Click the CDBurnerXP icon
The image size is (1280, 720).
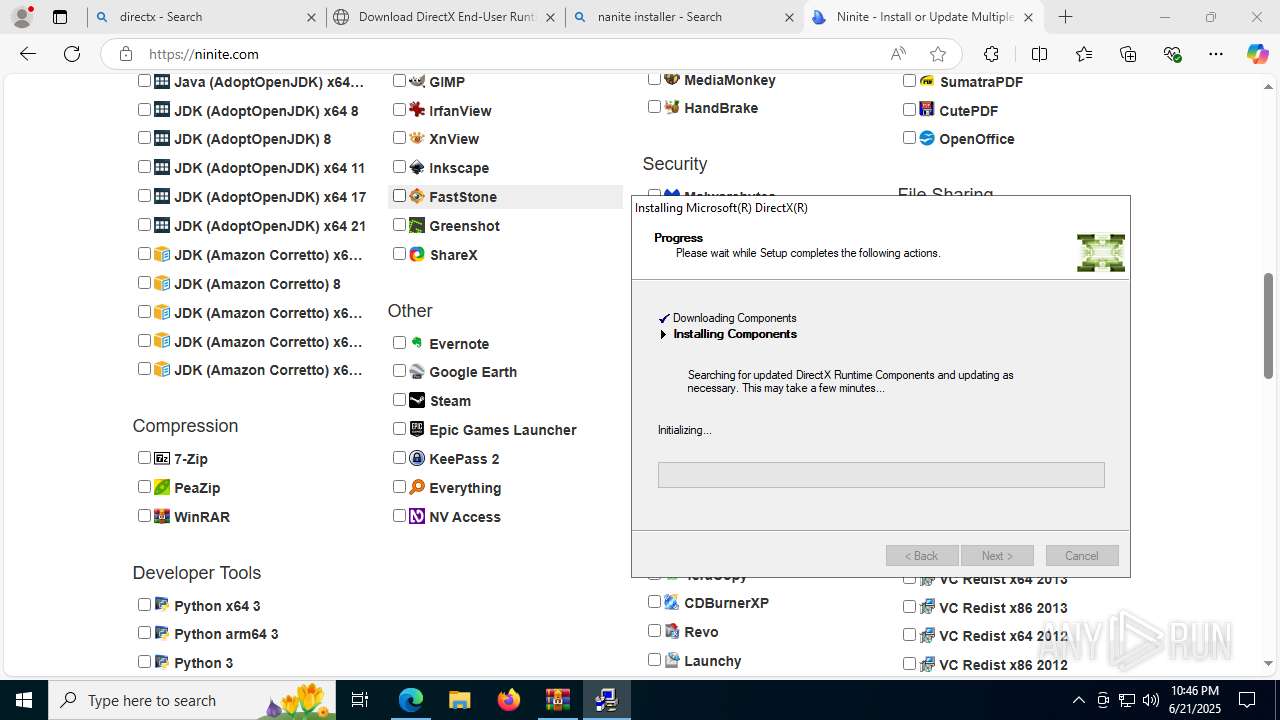point(672,602)
